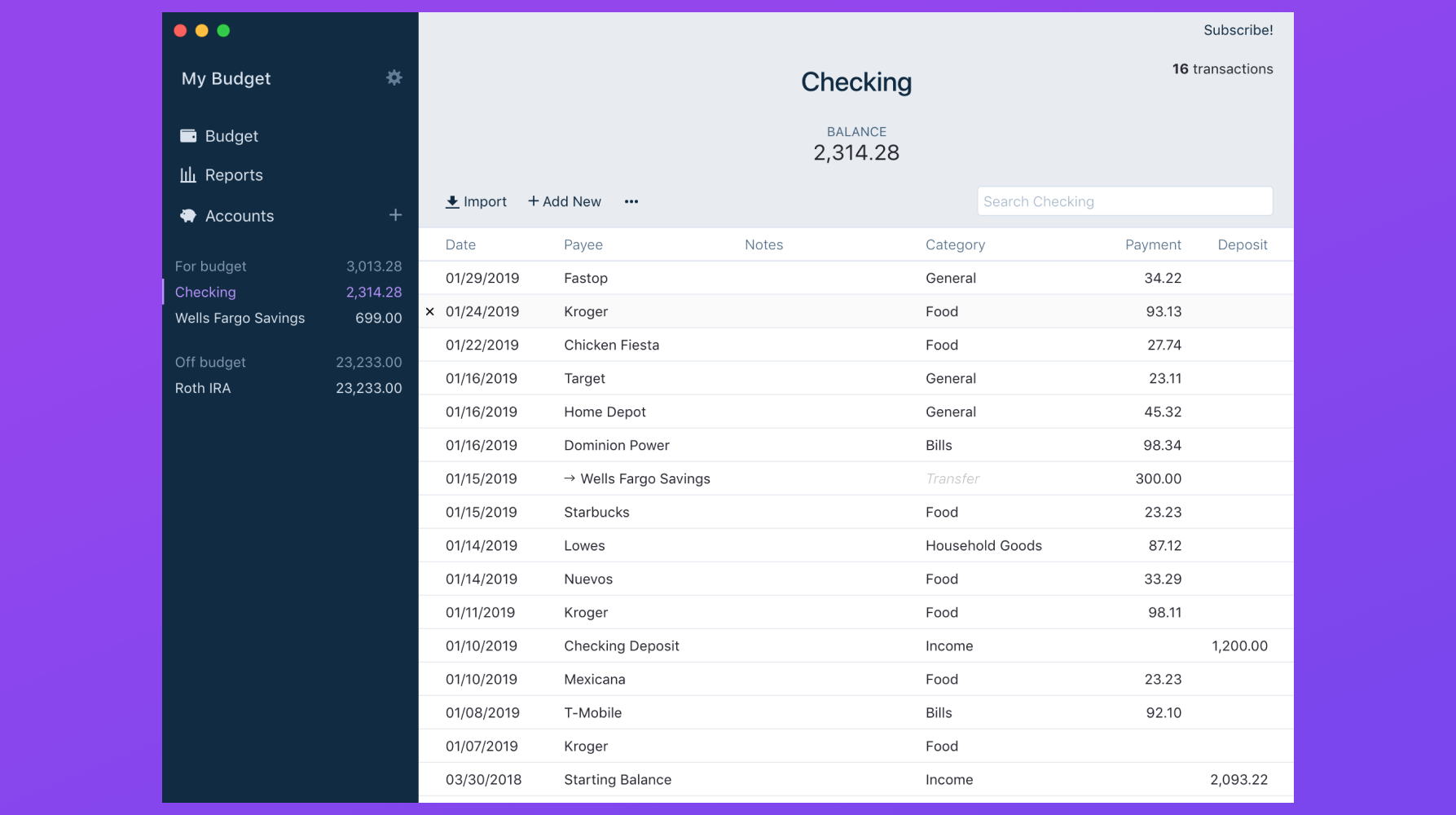Click the 34.22 payment amount
The width and height of the screenshot is (1456, 815).
1163,278
